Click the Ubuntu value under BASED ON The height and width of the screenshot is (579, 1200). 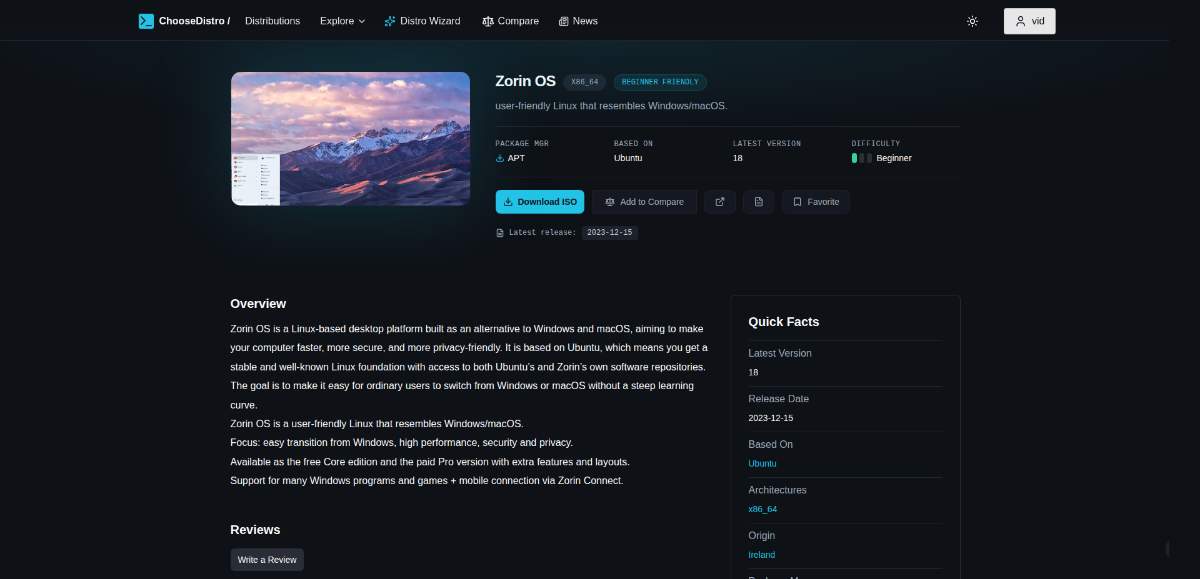628,158
